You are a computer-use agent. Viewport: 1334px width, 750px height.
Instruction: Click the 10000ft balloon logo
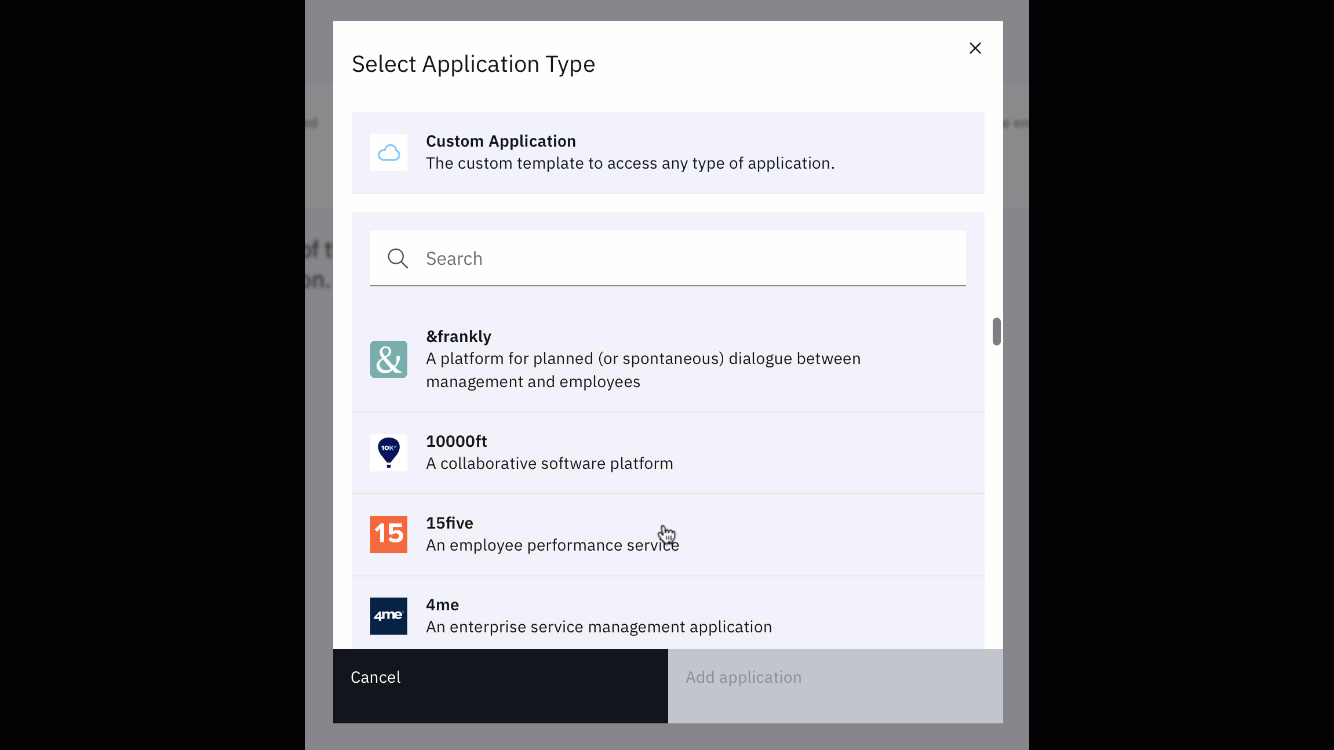point(389,453)
